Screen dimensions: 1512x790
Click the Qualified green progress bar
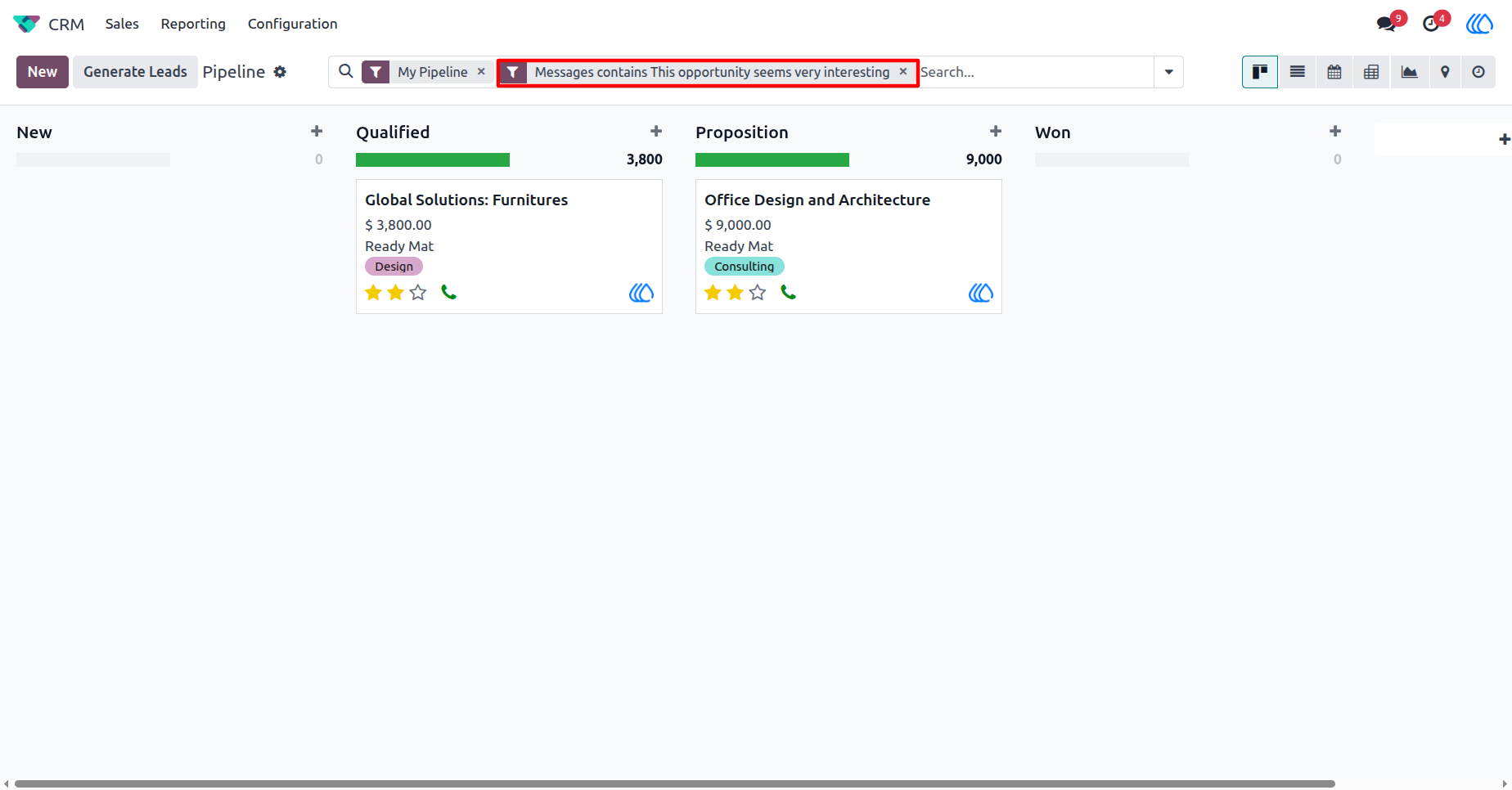point(433,159)
